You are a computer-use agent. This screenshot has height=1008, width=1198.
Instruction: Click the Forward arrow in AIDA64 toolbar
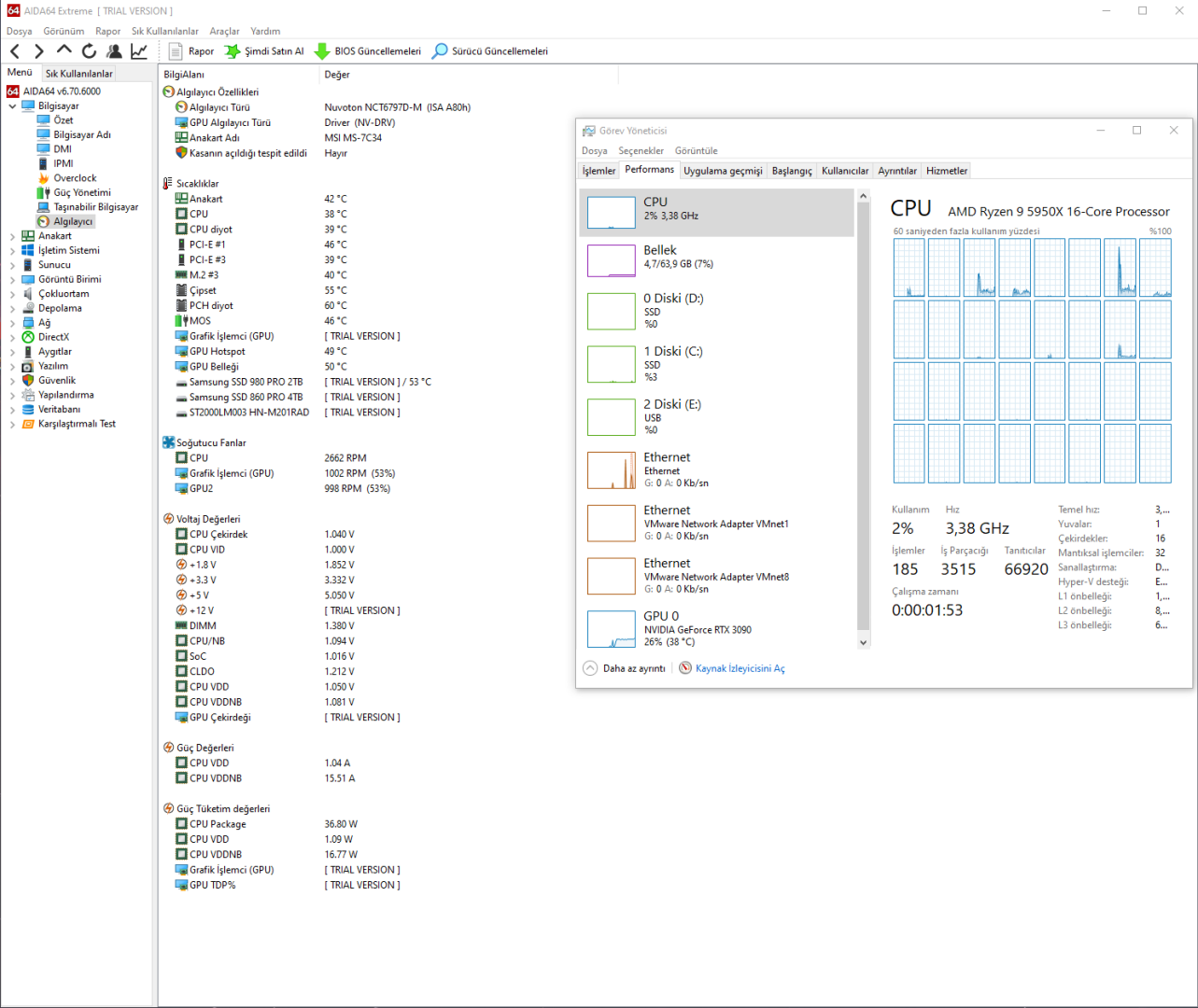click(x=39, y=51)
